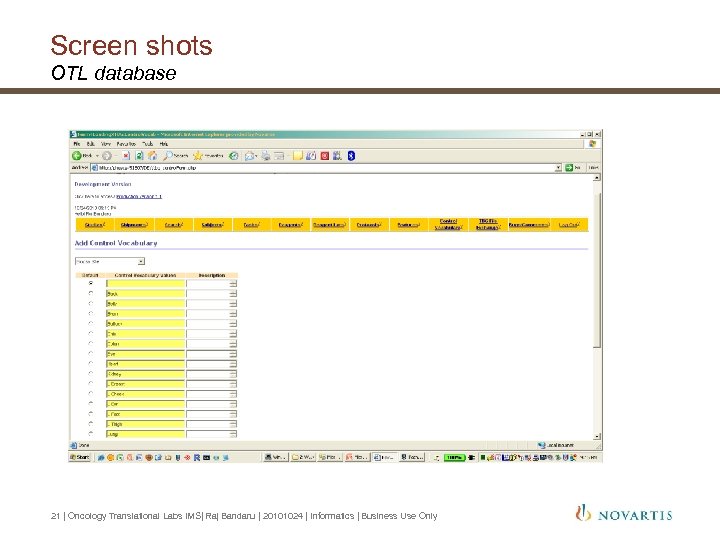Select the default radio for the blank first row
The height and width of the screenshot is (540, 720).
[x=90, y=283]
